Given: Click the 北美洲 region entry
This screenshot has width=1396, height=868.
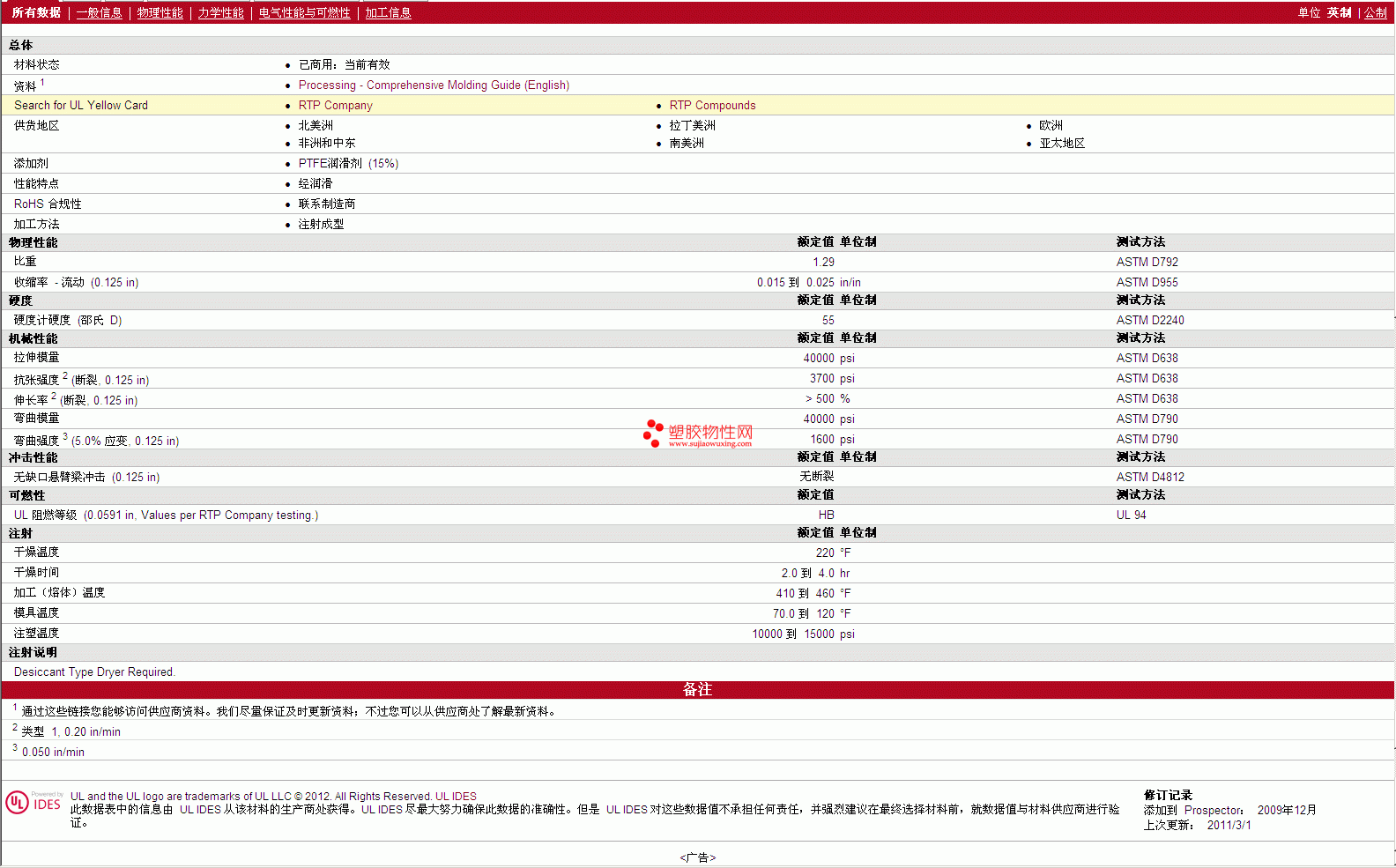Looking at the screenshot, I should (316, 125).
